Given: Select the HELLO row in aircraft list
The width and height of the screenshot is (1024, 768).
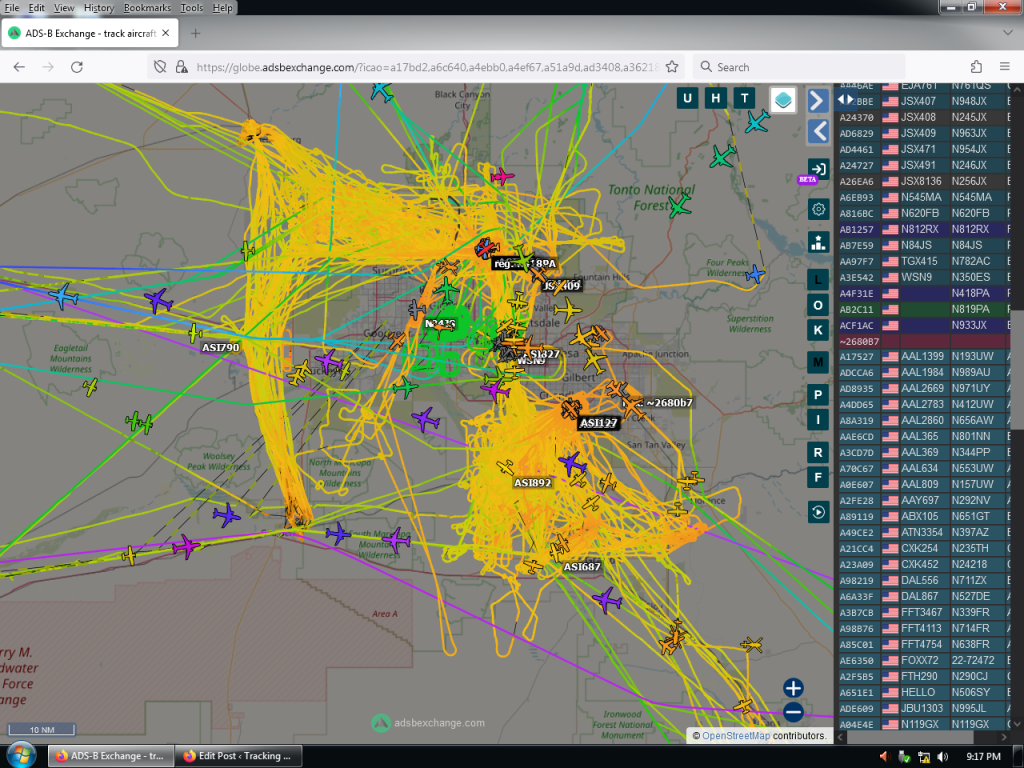Looking at the screenshot, I should click(x=923, y=692).
